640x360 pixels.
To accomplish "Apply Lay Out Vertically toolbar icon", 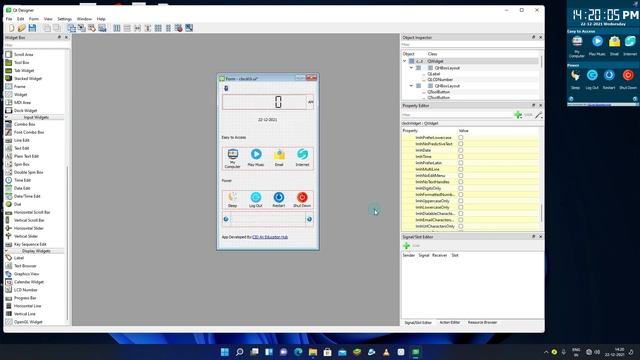I will click(x=127, y=28).
